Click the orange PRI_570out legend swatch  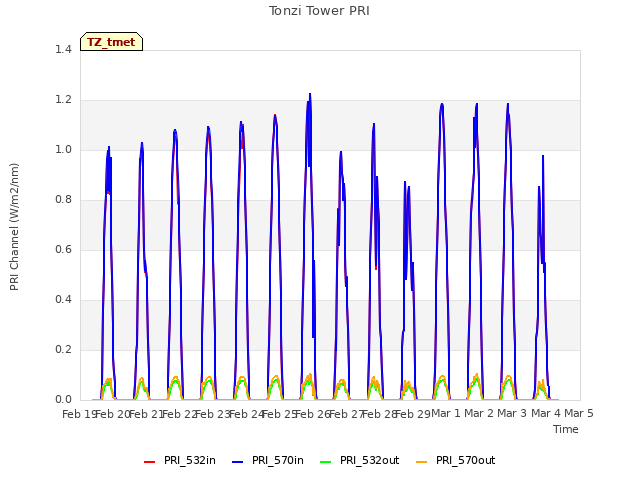click(422, 462)
